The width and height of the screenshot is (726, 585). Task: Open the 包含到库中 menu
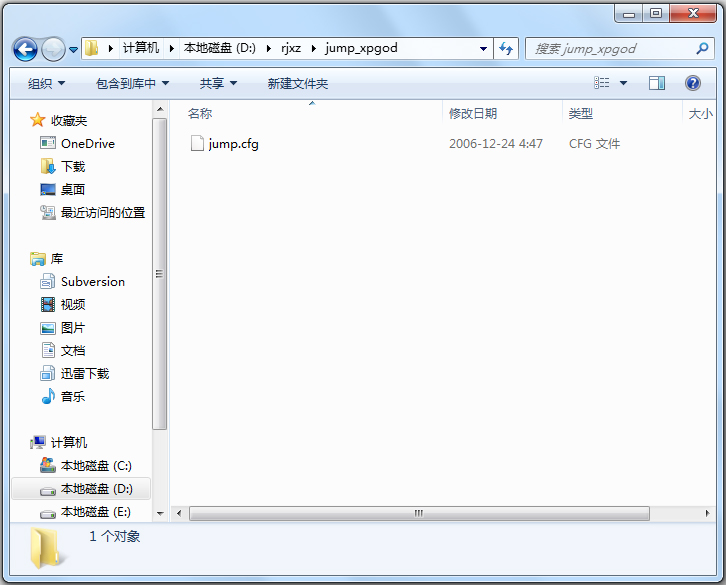click(132, 84)
